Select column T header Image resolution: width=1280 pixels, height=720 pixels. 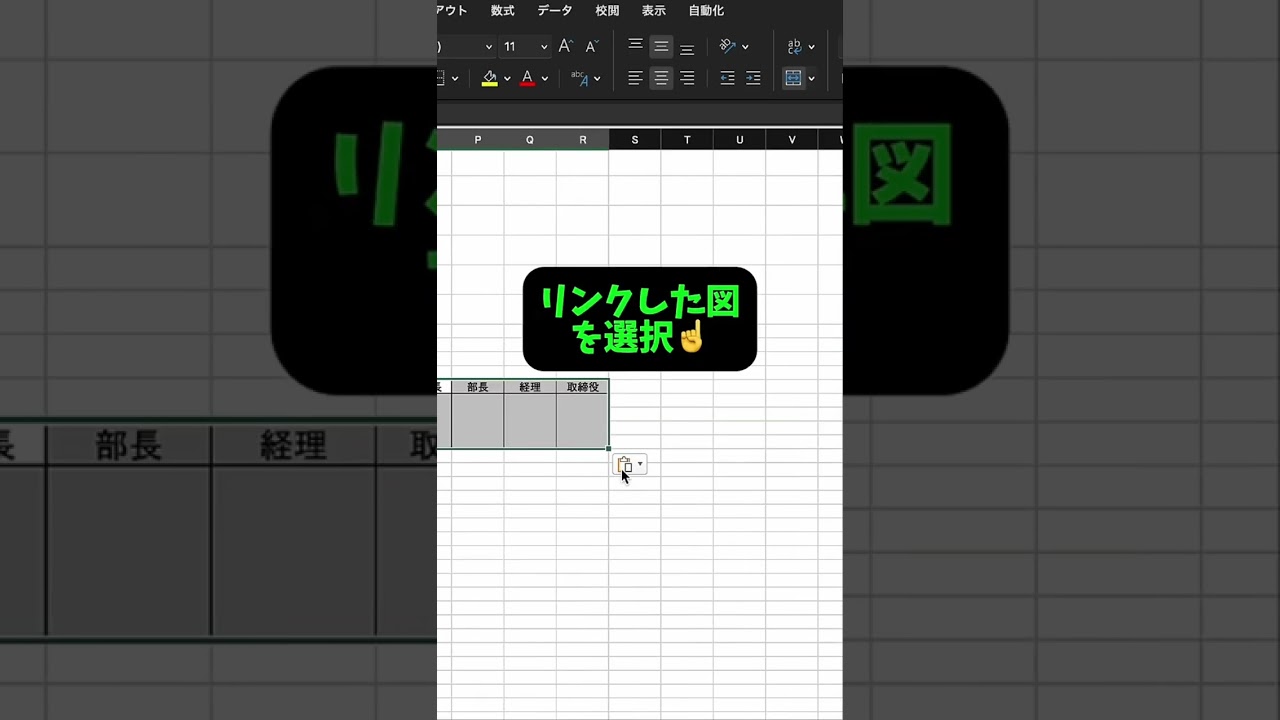687,140
